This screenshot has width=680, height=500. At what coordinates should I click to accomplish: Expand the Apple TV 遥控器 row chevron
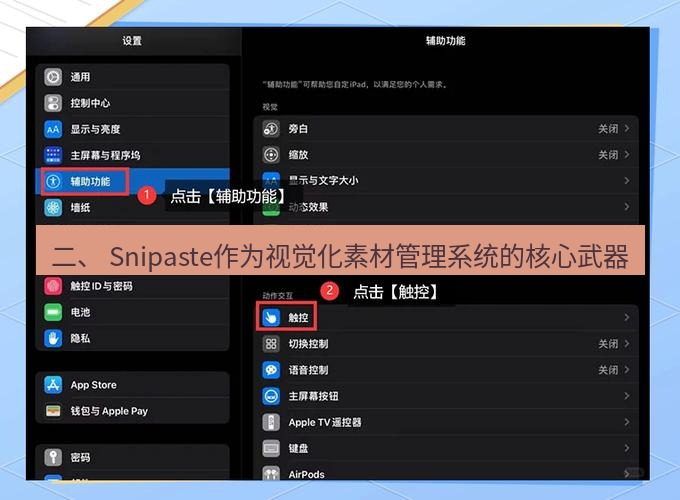pos(627,422)
